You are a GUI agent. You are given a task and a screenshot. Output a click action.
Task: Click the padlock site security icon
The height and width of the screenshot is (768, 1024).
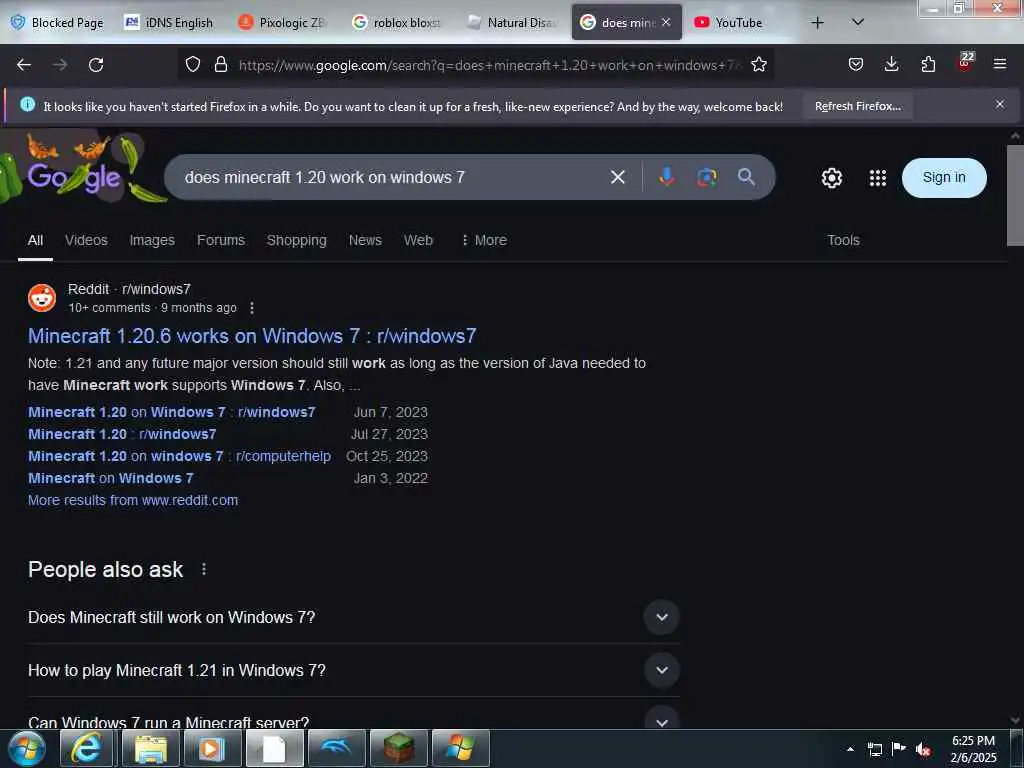tap(221, 65)
